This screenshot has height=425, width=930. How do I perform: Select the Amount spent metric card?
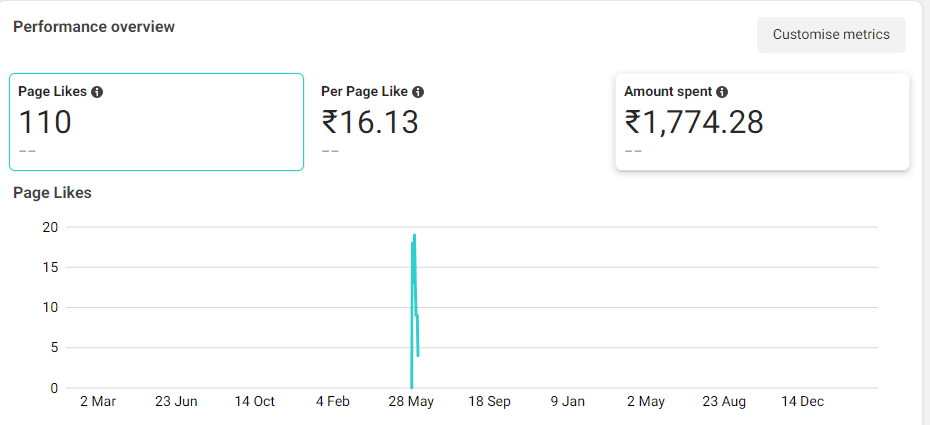point(762,122)
